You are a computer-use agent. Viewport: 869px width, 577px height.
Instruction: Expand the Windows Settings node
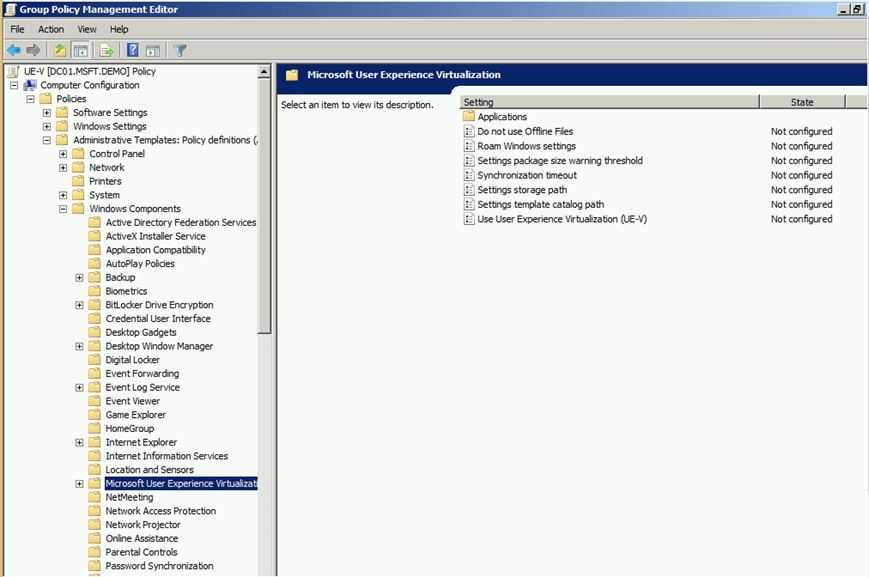(x=47, y=126)
